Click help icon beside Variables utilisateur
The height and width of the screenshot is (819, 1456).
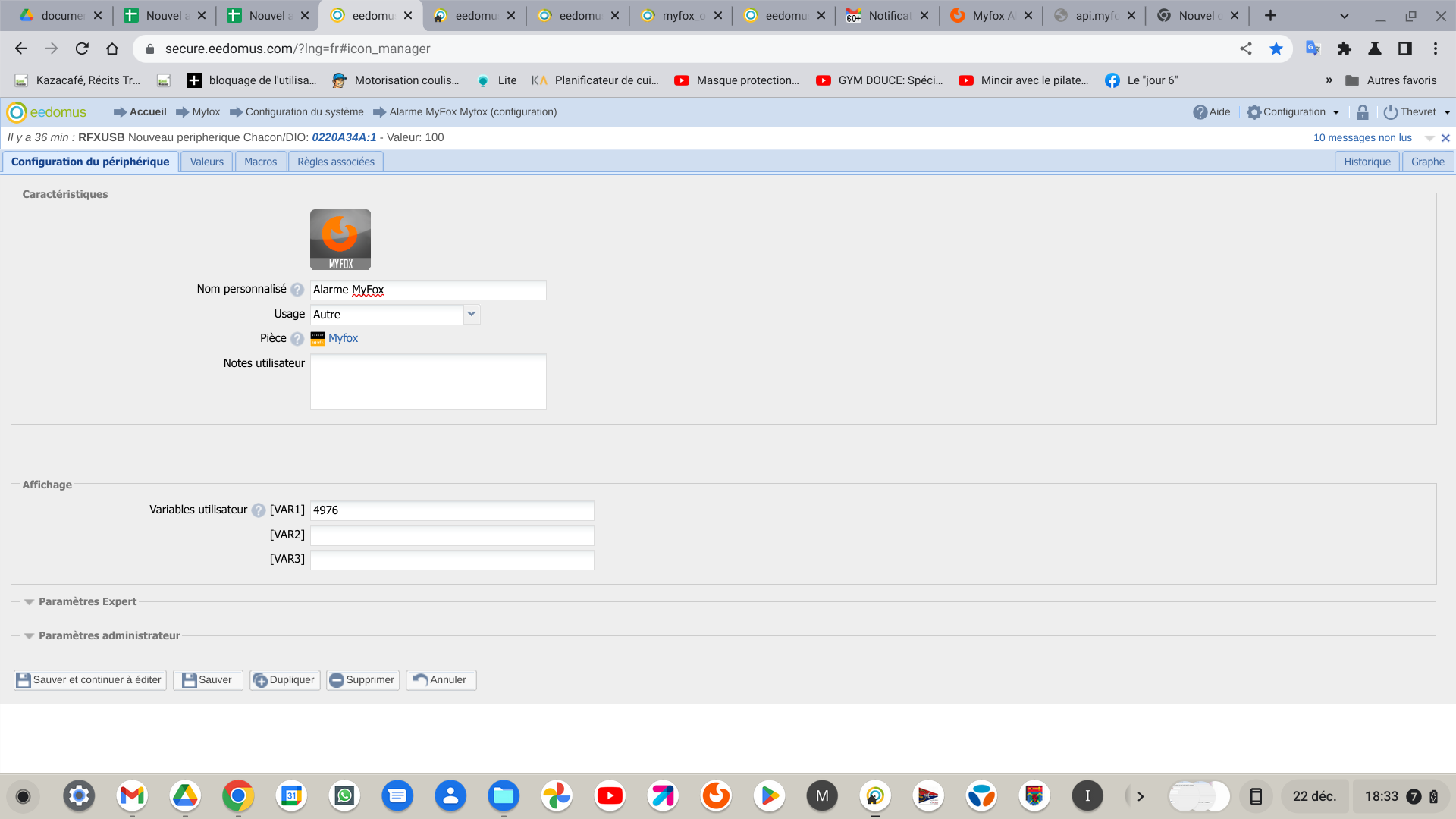pyautogui.click(x=259, y=510)
